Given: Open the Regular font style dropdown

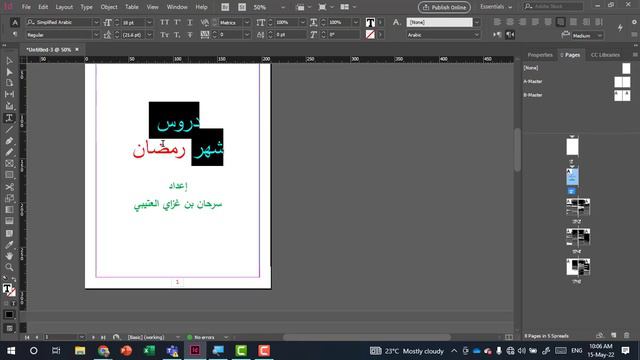Looking at the screenshot, I should coord(96,35).
